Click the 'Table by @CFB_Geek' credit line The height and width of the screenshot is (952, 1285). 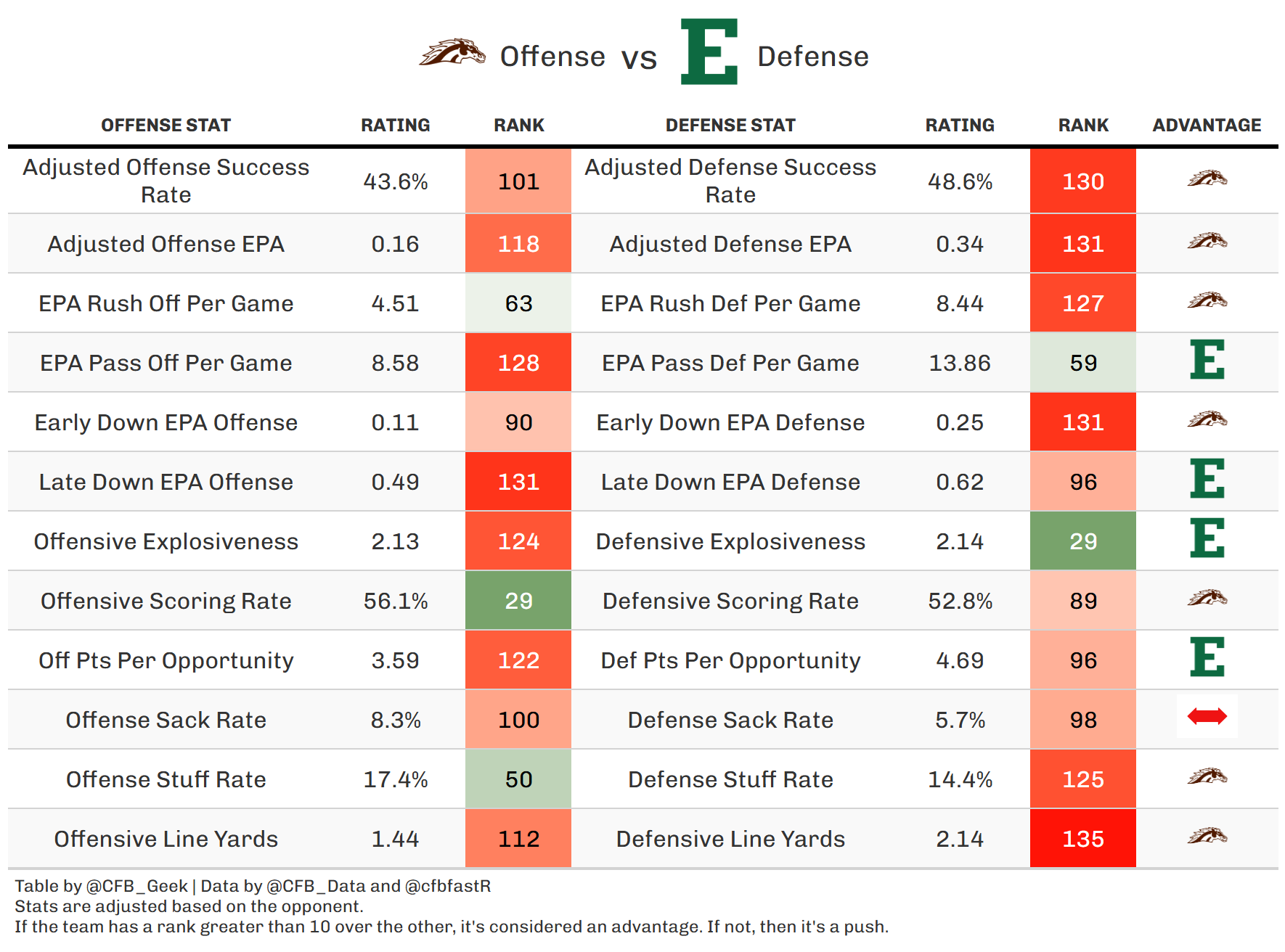pos(102,886)
